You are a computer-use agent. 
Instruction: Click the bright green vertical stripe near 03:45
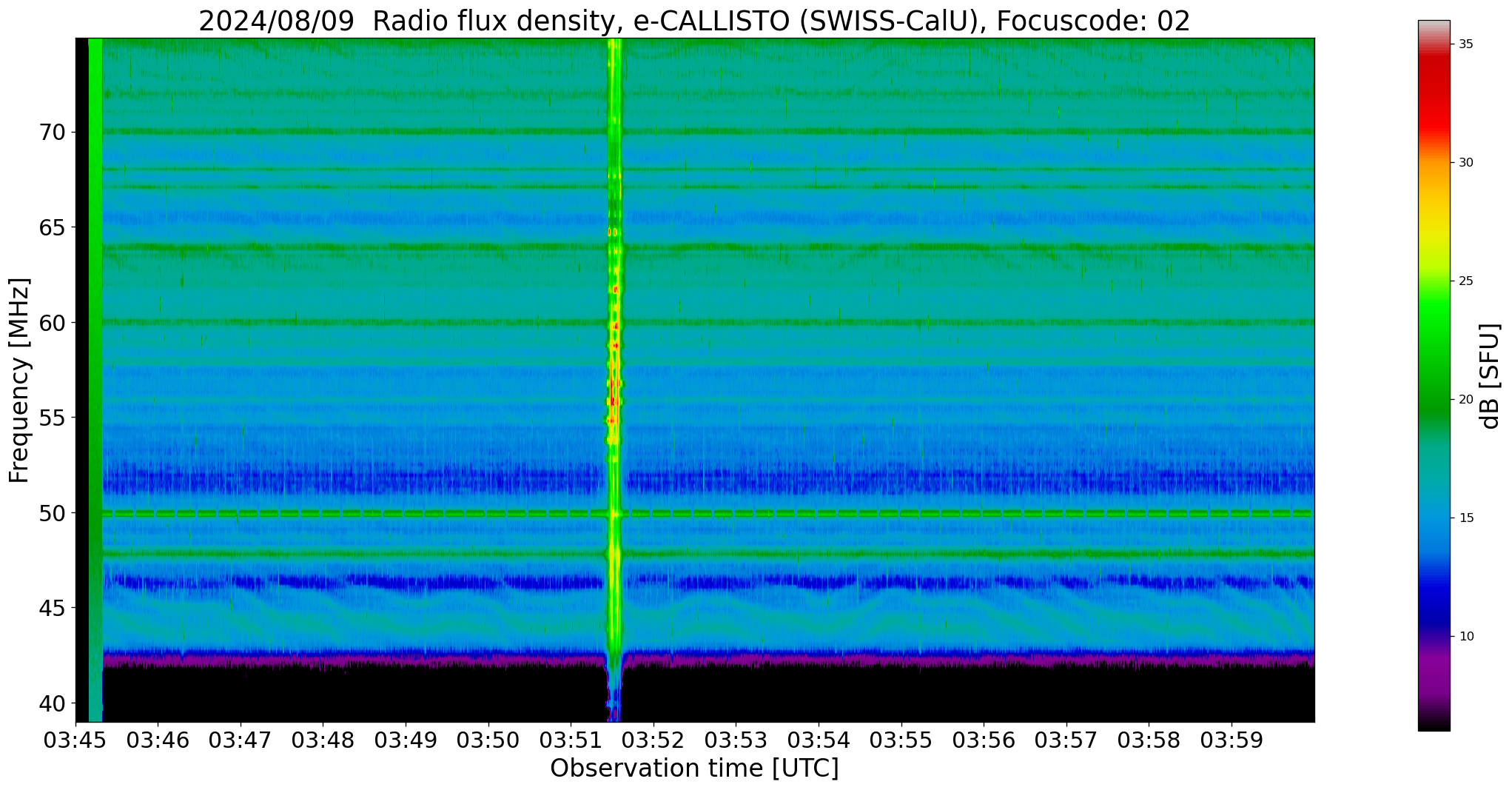click(95, 380)
